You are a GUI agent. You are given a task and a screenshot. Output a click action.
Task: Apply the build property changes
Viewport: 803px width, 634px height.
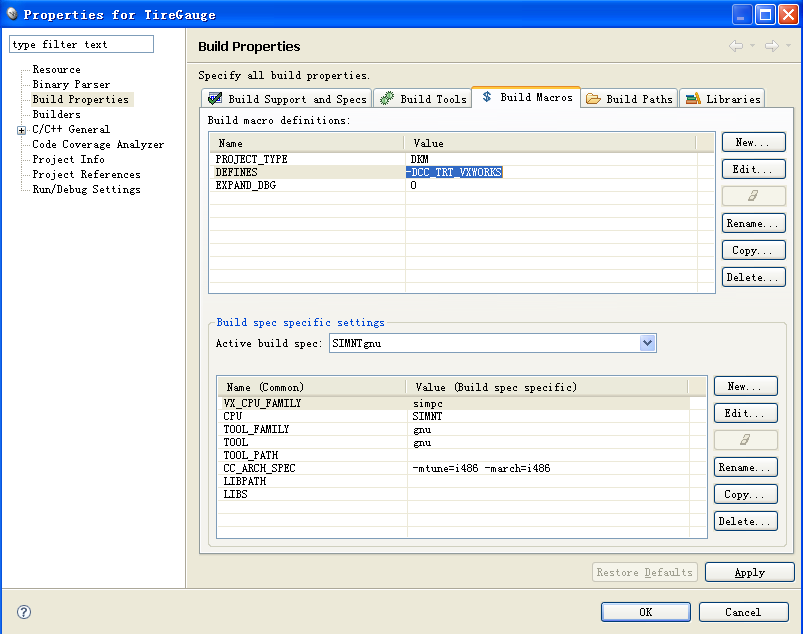point(750,572)
